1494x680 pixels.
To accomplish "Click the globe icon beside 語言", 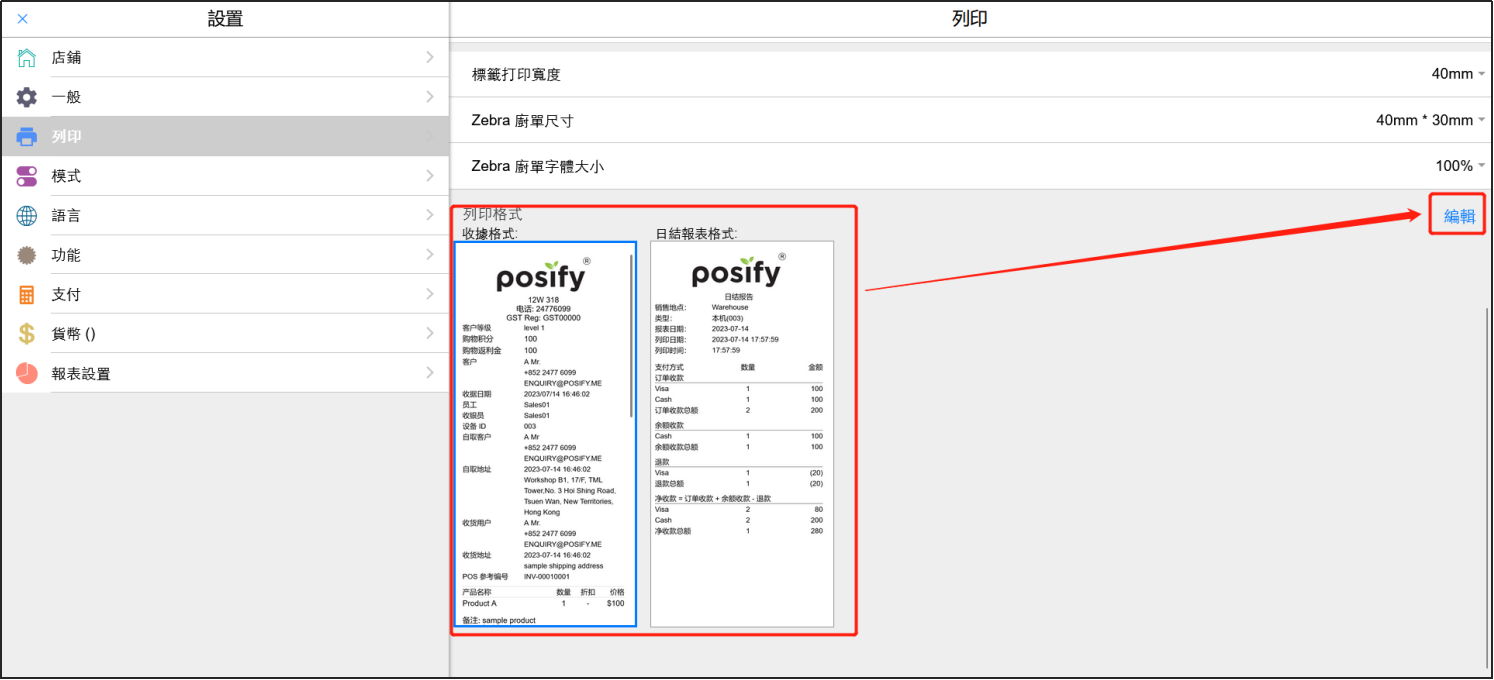I will [27, 216].
